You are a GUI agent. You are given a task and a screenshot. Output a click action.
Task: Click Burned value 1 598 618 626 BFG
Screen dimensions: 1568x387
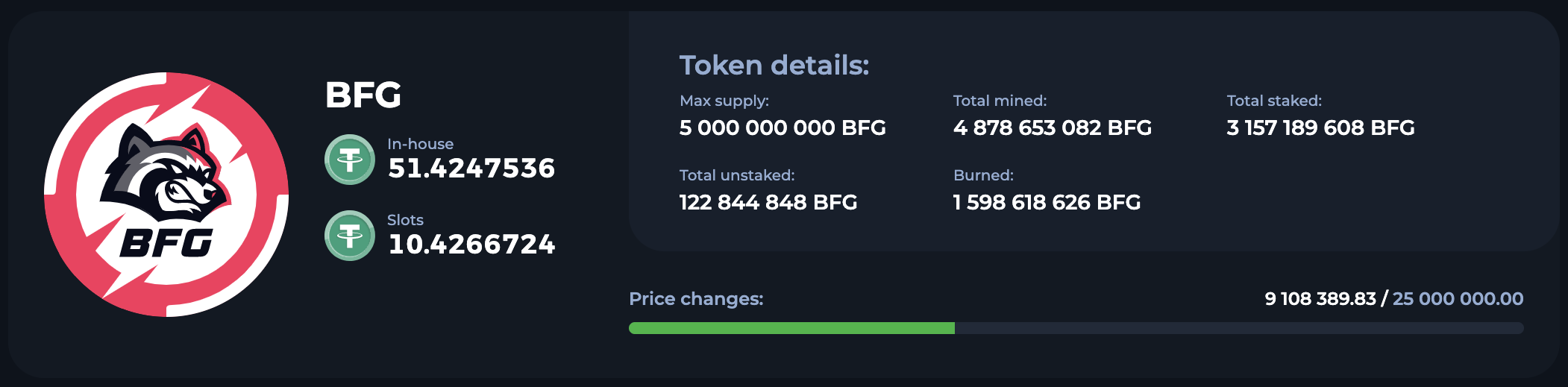click(x=1047, y=202)
